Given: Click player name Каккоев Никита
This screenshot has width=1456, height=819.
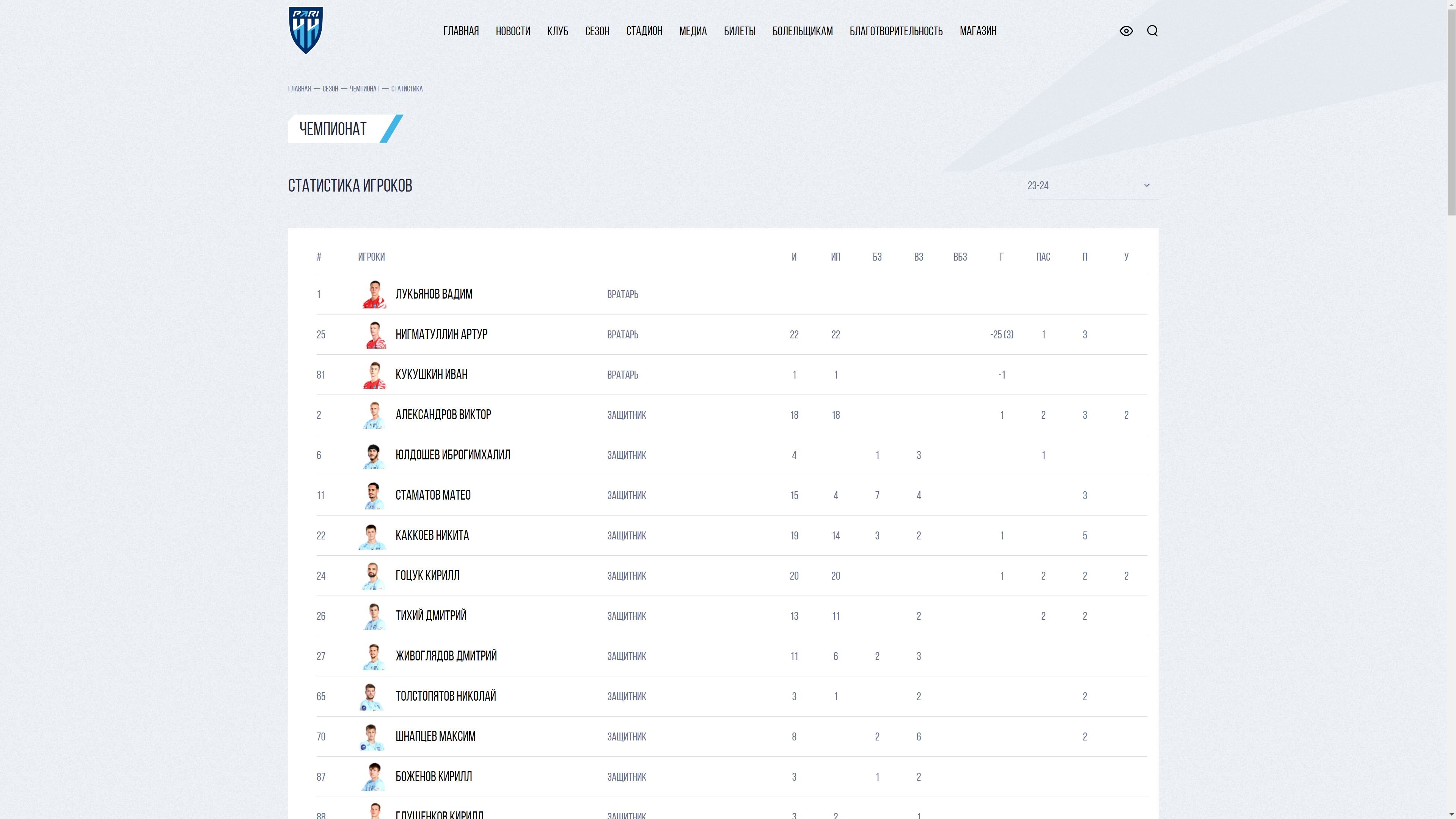Looking at the screenshot, I should 432,535.
